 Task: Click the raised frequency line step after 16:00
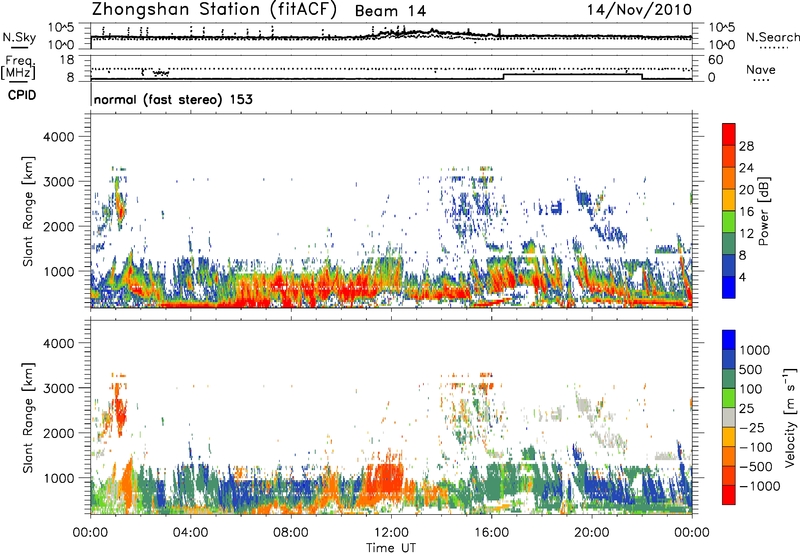[572, 74]
